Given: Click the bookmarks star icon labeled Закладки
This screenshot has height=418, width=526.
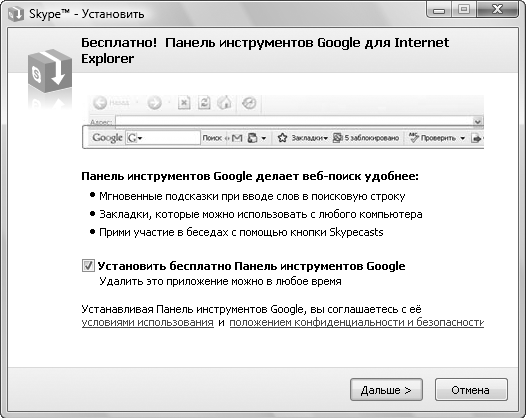Looking at the screenshot, I should (x=282, y=138).
